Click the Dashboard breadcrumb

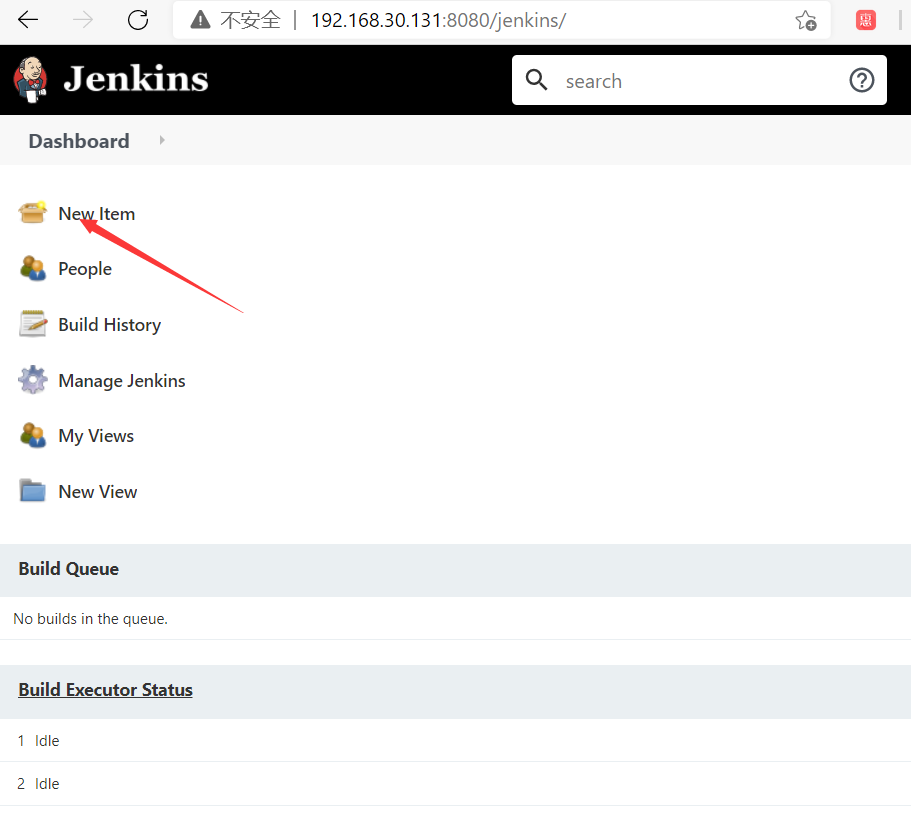(79, 141)
